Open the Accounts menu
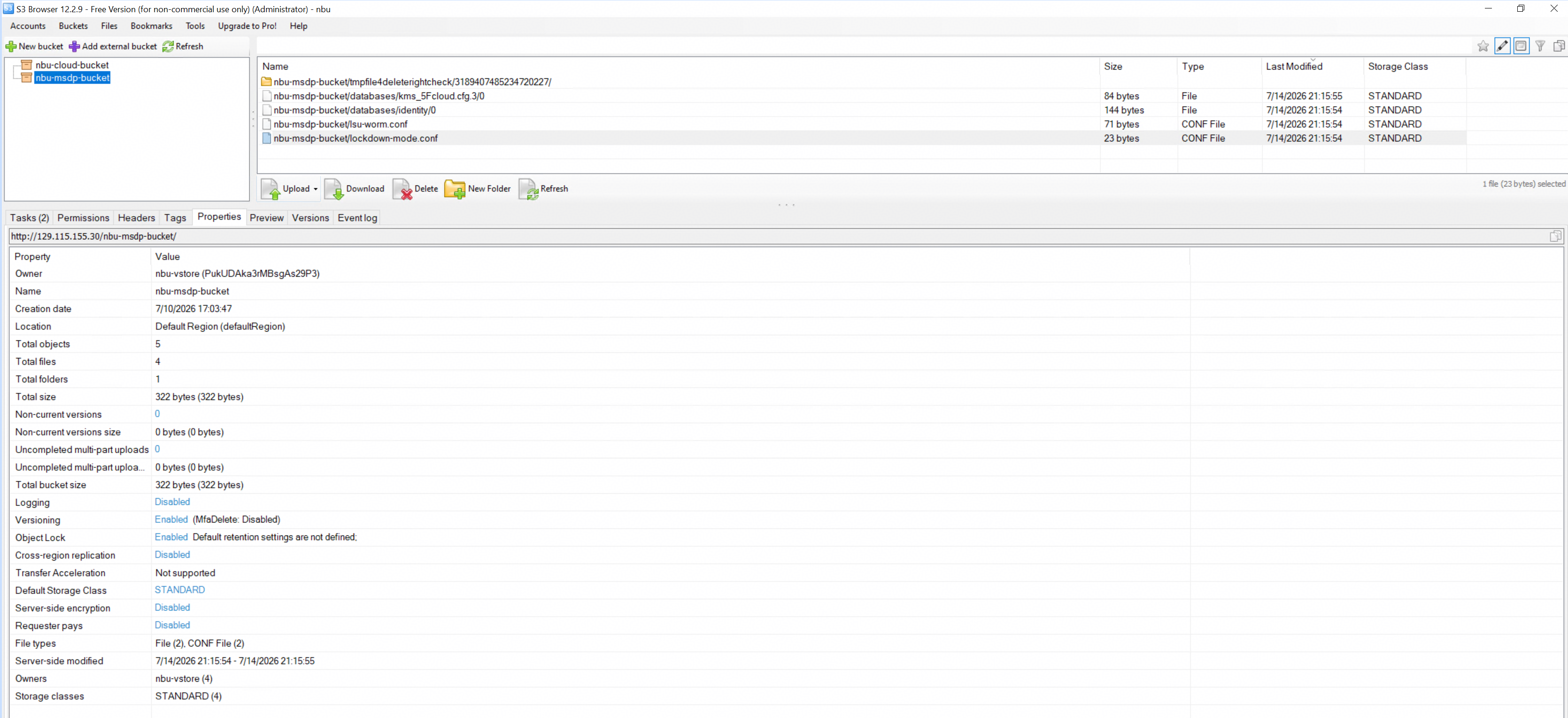The width and height of the screenshot is (1568, 718). click(28, 25)
